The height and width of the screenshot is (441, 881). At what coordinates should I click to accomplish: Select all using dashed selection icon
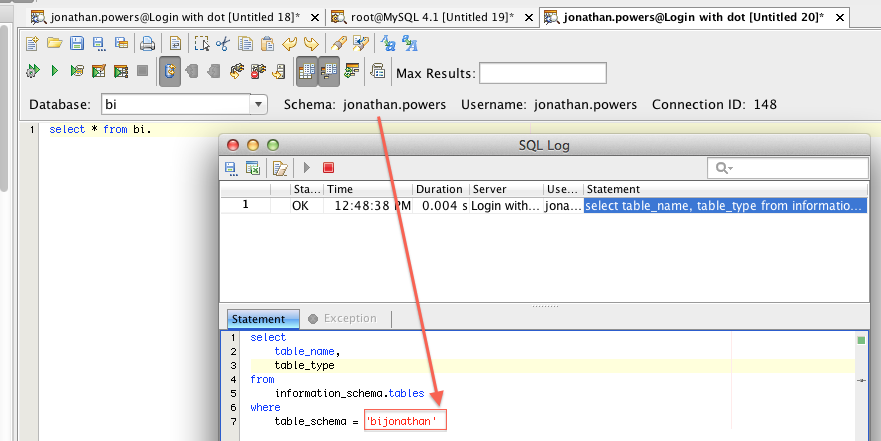pyautogui.click(x=202, y=43)
